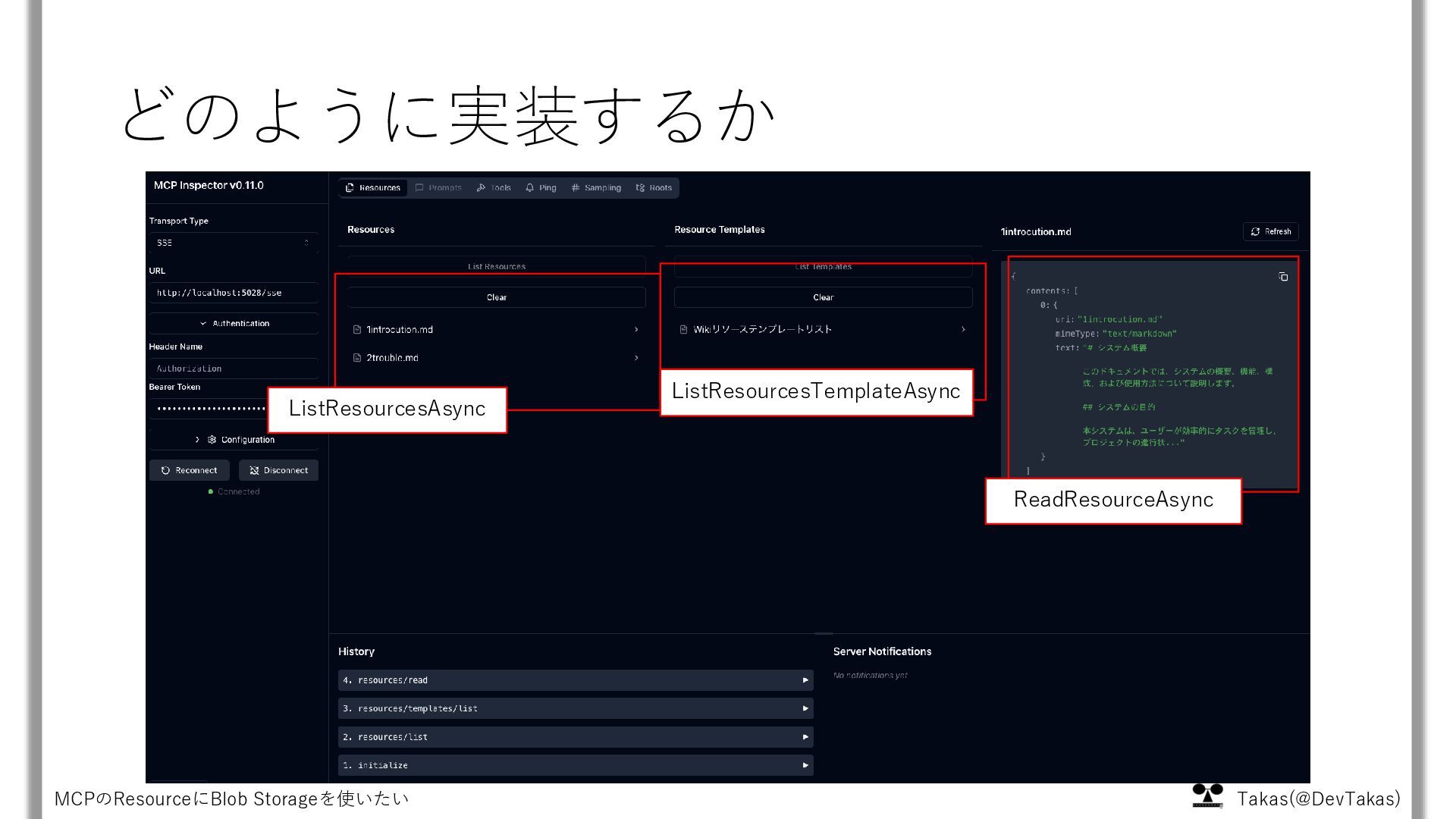Viewport: 1456px width, 819px height.
Task: Click the Header Name Authorization field
Action: click(233, 369)
